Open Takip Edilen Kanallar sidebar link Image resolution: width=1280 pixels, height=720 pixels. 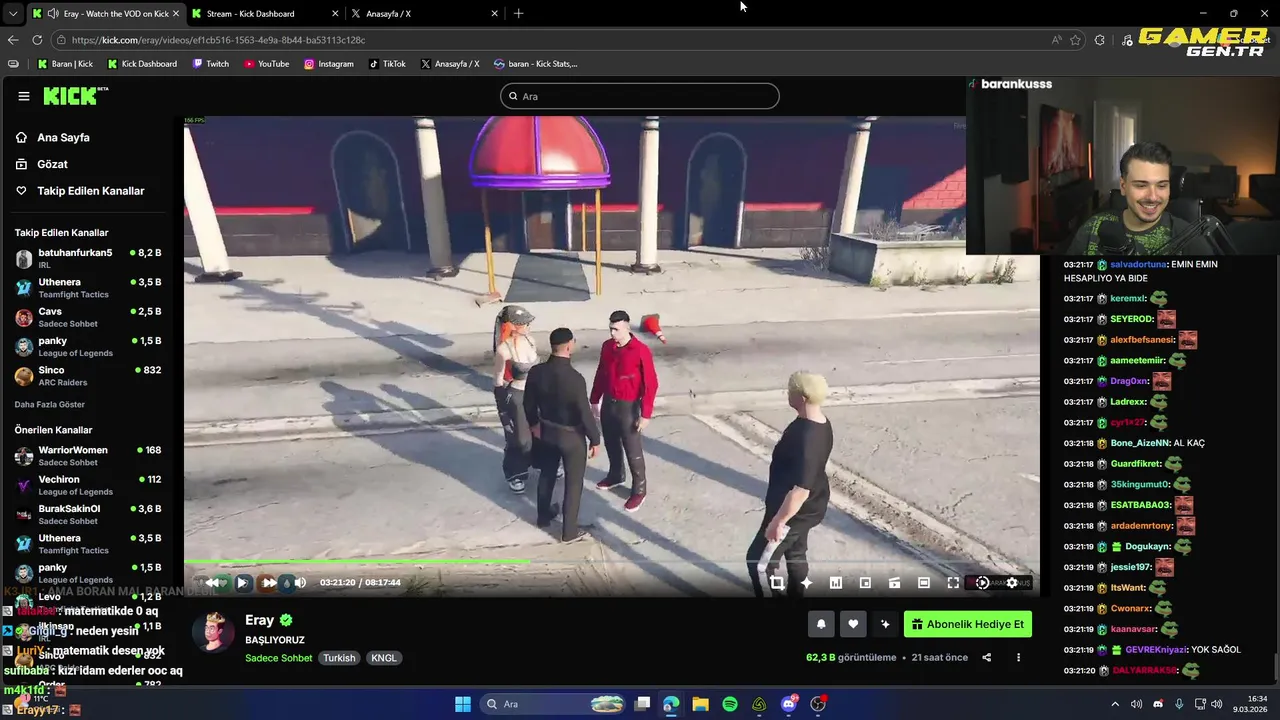(x=90, y=191)
